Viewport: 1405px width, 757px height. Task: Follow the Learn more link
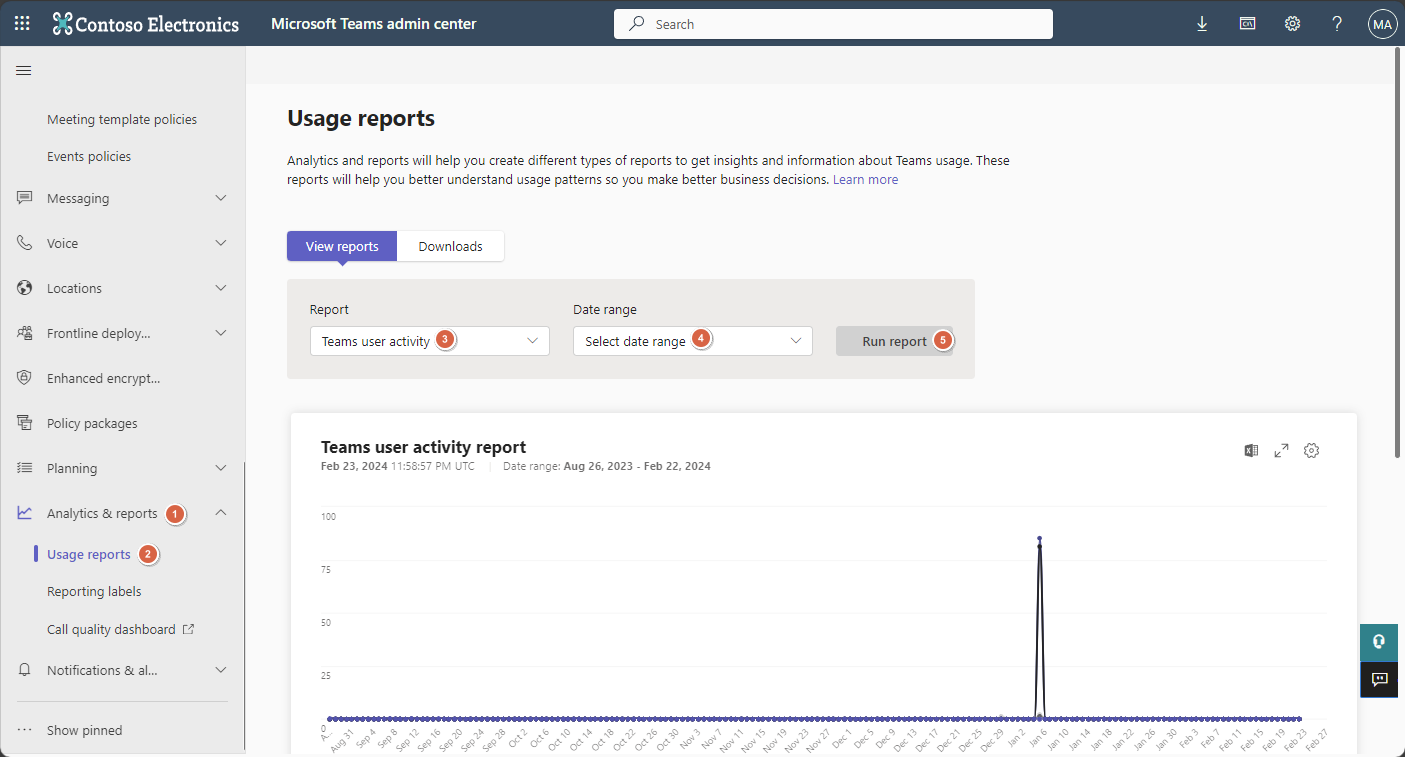coord(865,180)
